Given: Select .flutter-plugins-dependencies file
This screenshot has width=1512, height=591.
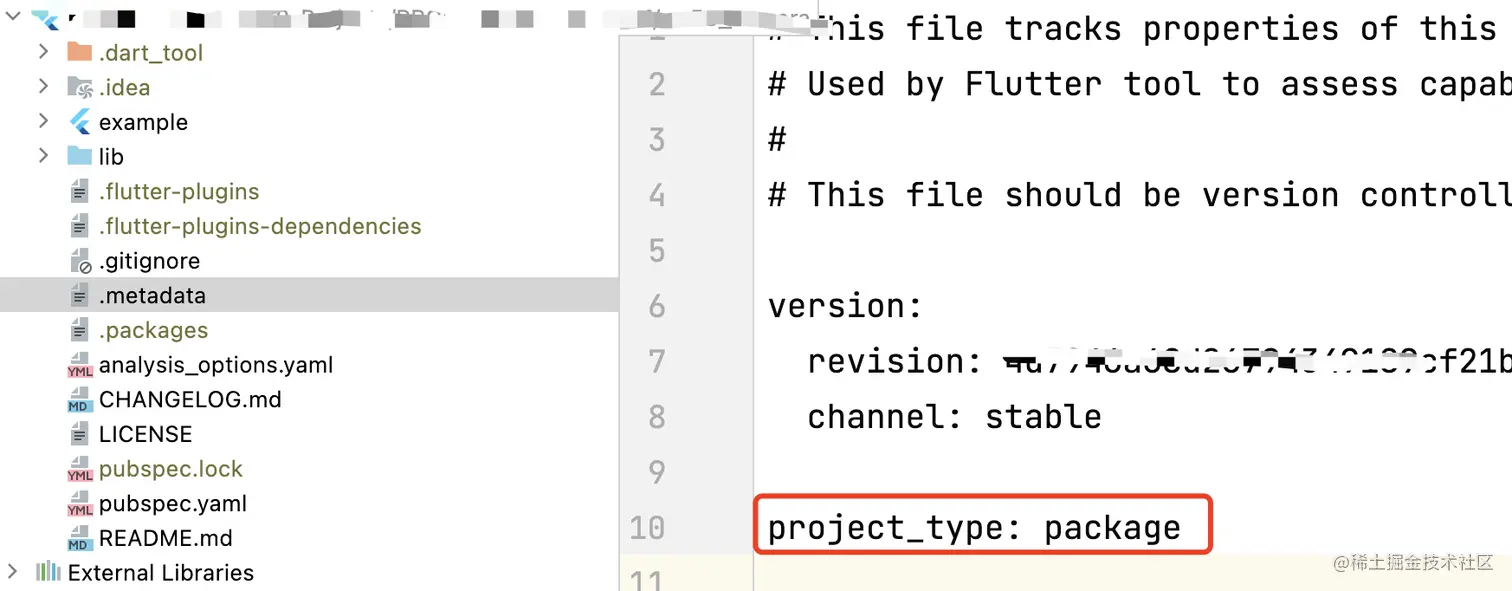Looking at the screenshot, I should point(260,226).
